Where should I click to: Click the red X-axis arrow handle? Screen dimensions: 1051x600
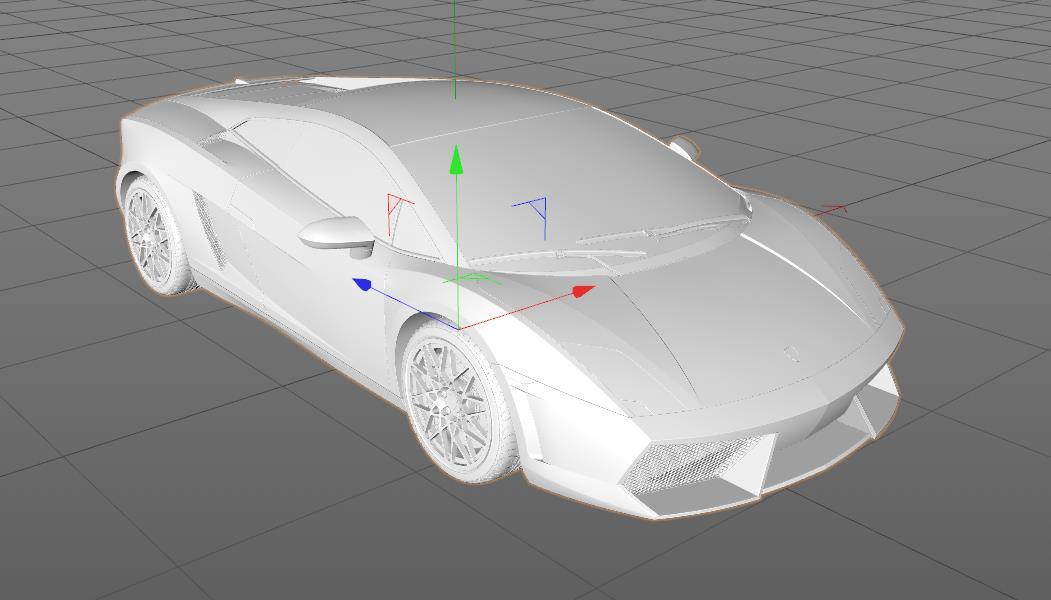pos(584,291)
